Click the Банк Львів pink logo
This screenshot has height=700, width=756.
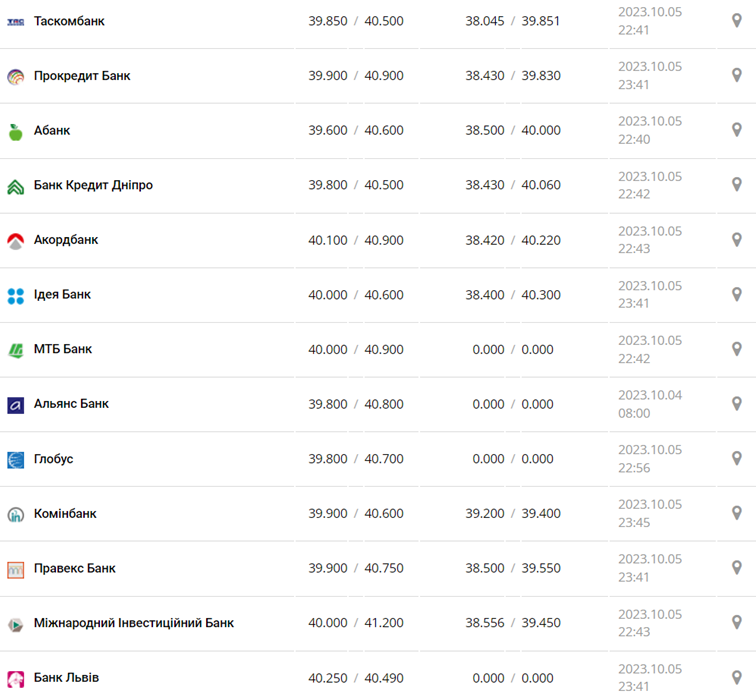(x=16, y=679)
